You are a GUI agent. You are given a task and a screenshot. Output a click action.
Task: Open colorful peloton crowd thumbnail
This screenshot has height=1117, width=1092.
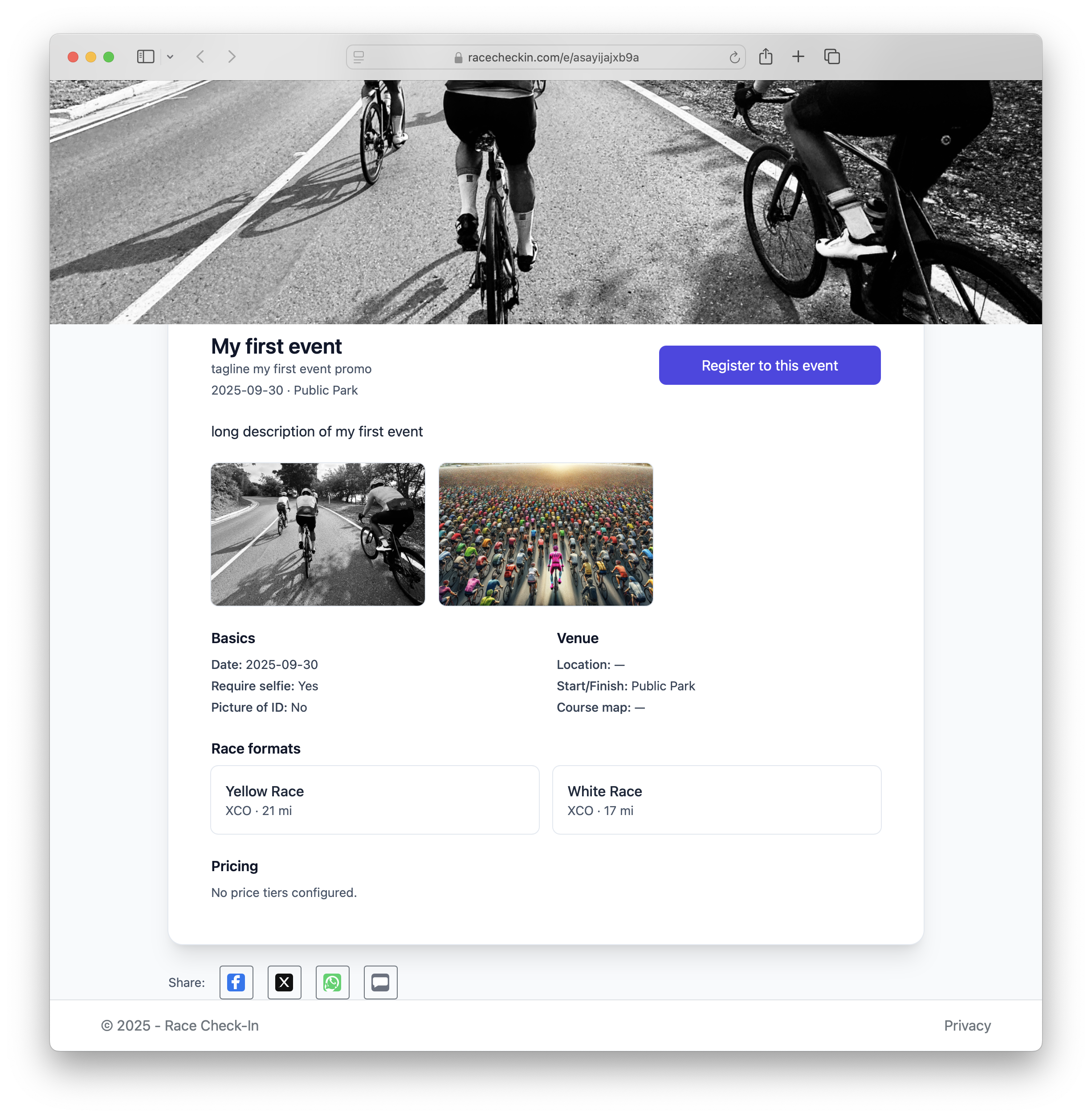pos(546,534)
